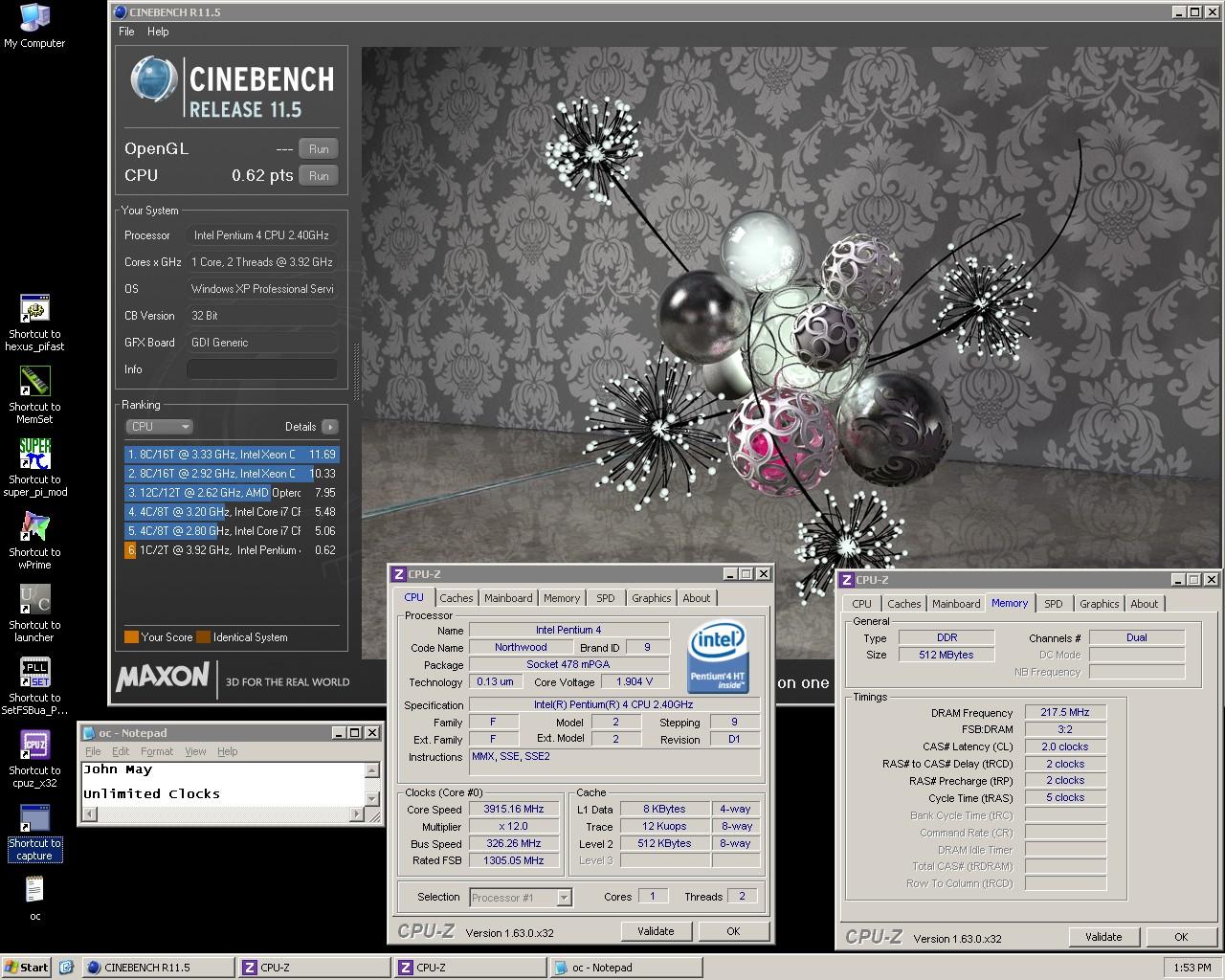1225x980 pixels.
Task: Select the 1C/2T 3.92 GHz Pentium ranking row
Action: tap(232, 550)
